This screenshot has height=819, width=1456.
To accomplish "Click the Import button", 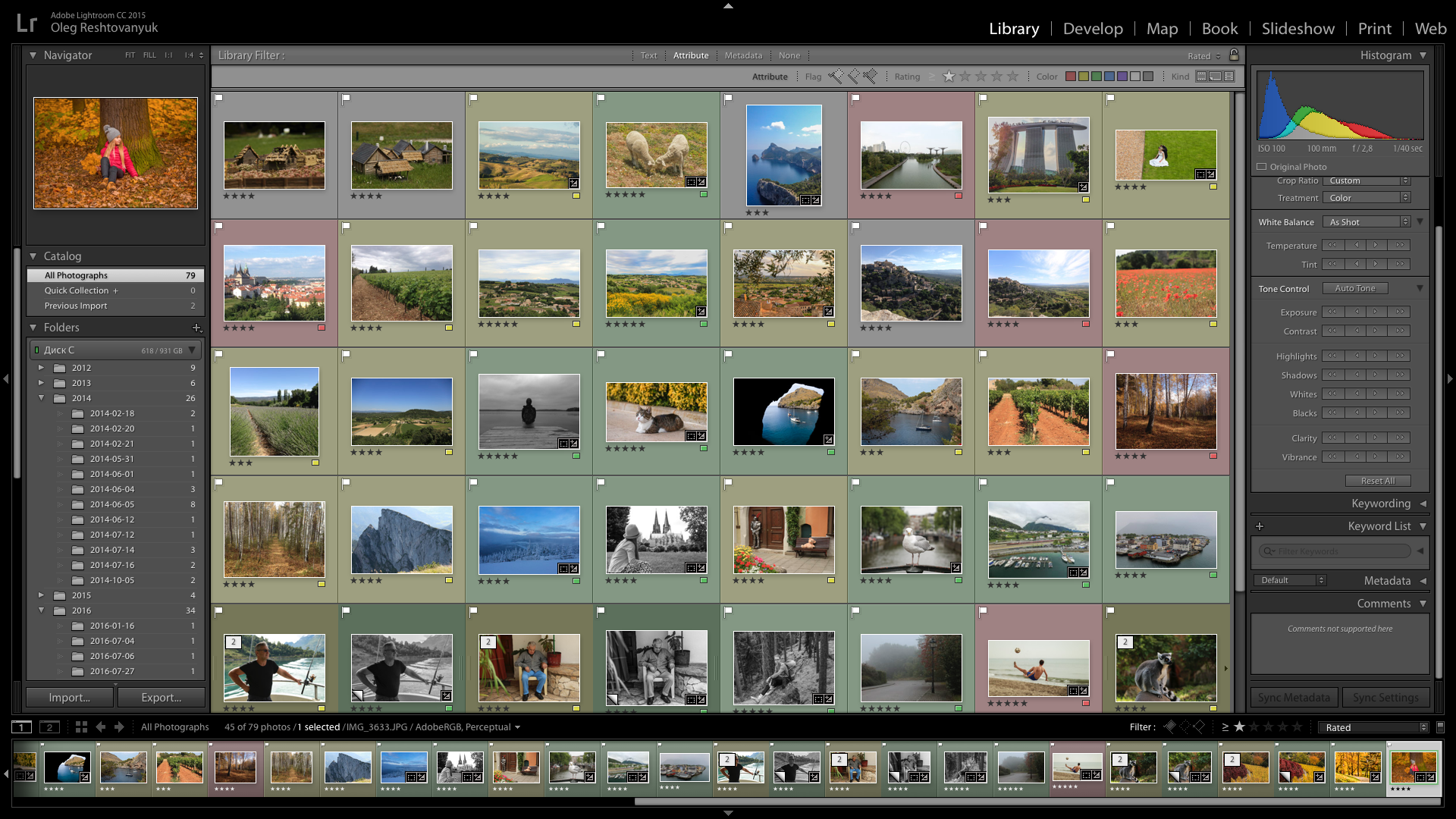I will (70, 698).
